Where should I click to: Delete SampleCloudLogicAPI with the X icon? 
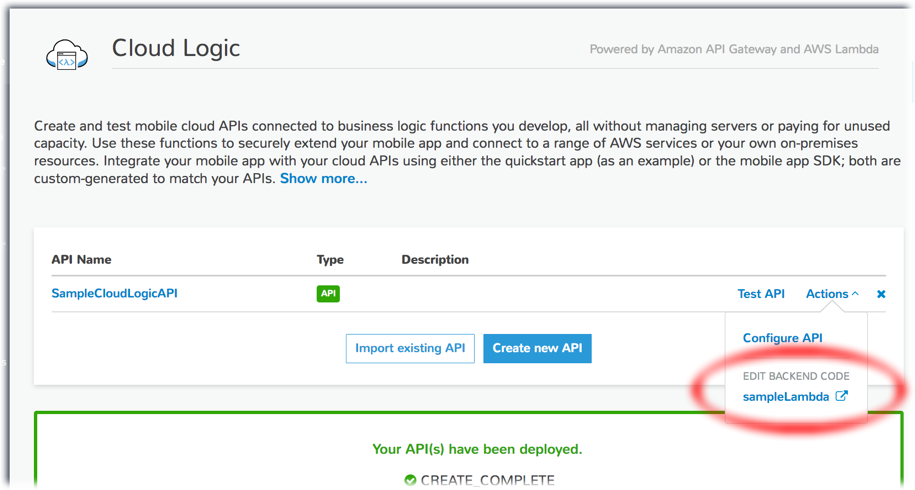881,294
